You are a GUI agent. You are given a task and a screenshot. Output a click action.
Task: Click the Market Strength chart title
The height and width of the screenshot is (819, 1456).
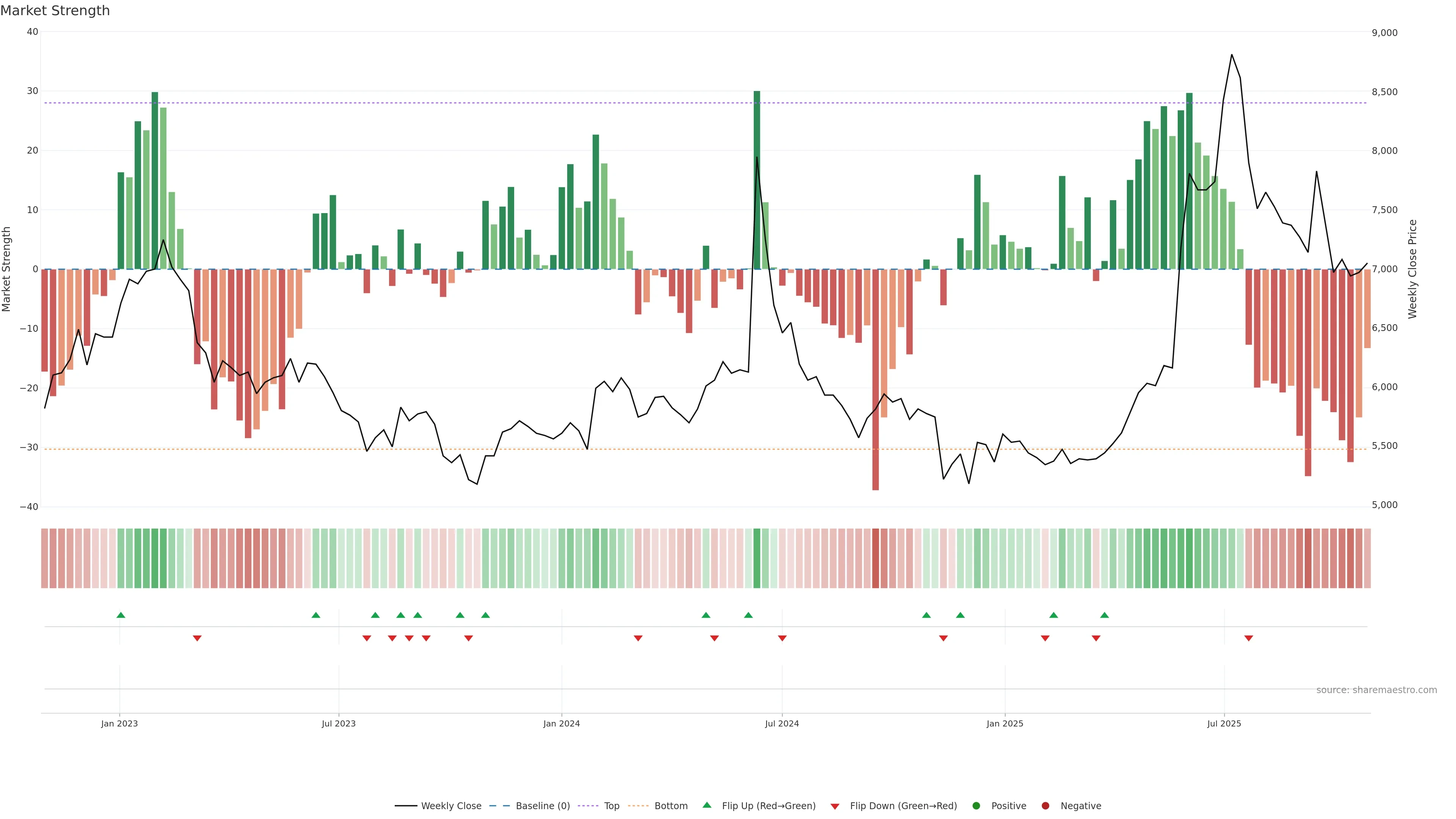(x=55, y=11)
